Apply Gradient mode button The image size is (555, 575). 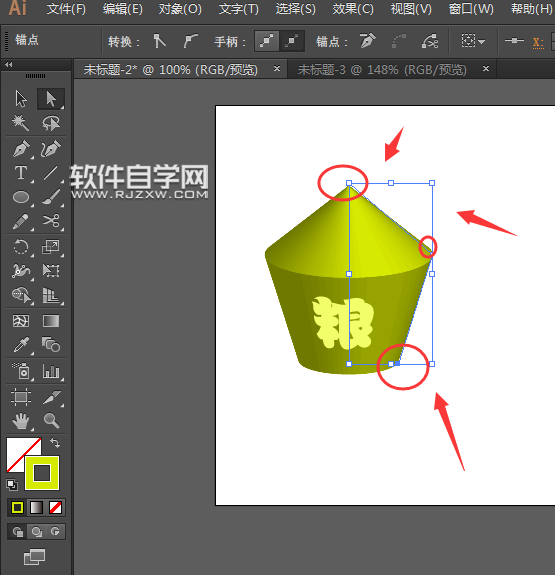click(36, 508)
